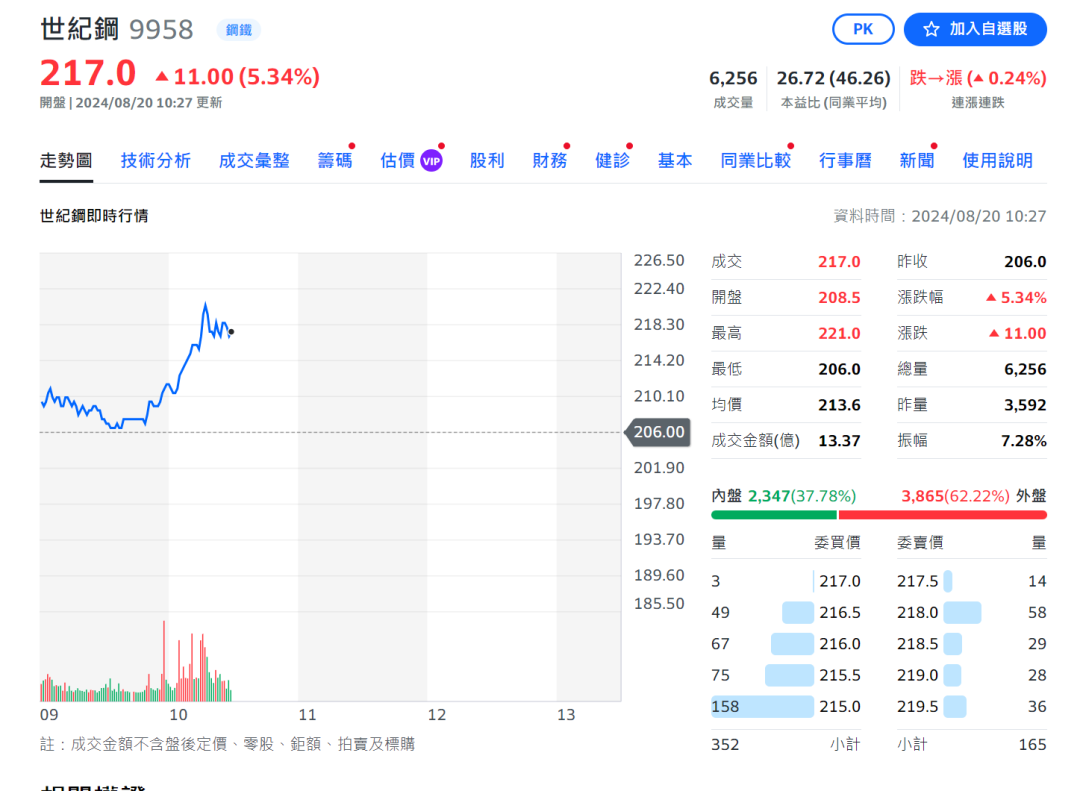Click the 鋼鐵 industry tag
Viewport: 1080px width, 791px height.
click(x=238, y=30)
